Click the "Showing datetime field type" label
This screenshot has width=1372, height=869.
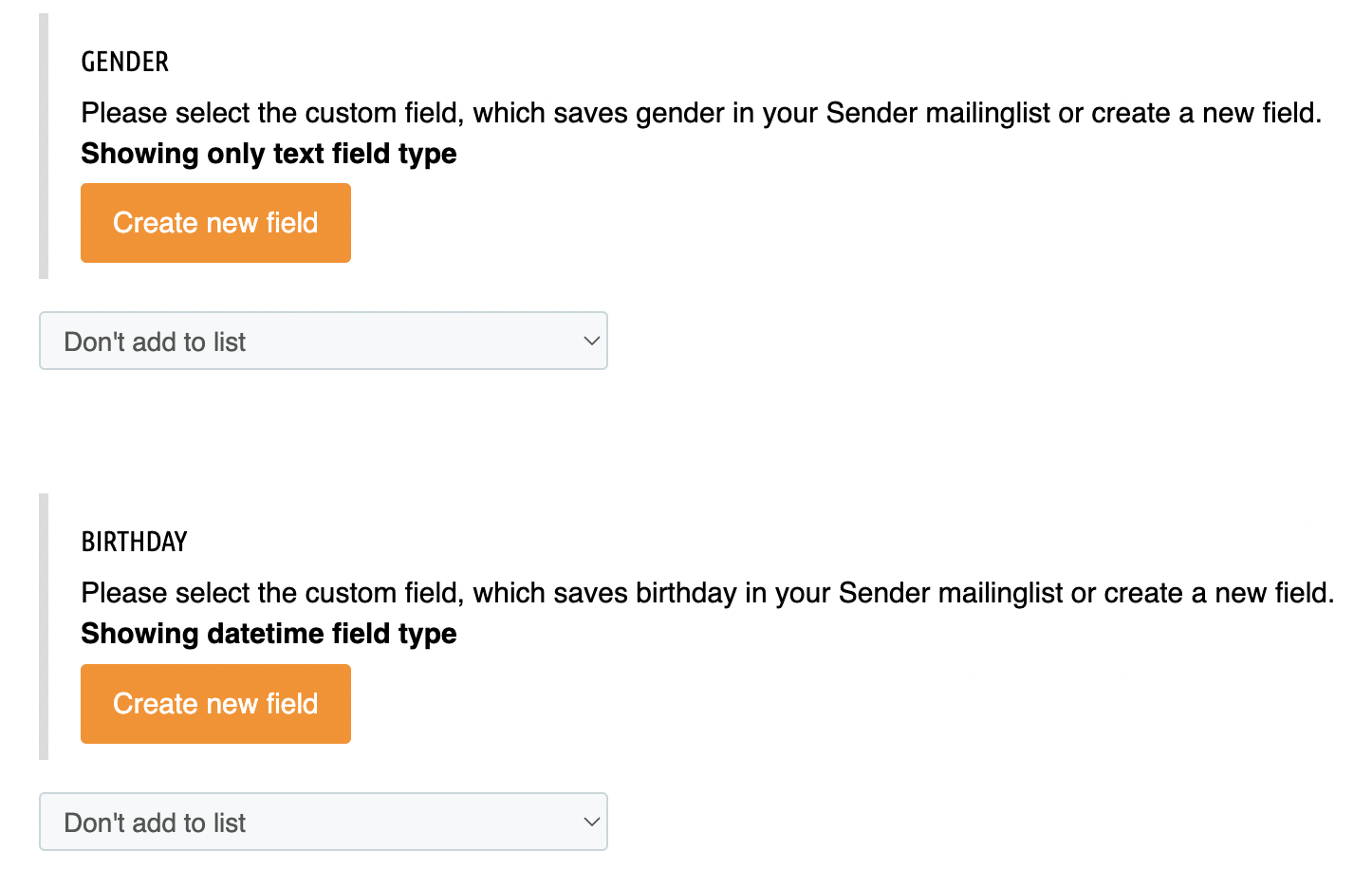click(x=269, y=634)
